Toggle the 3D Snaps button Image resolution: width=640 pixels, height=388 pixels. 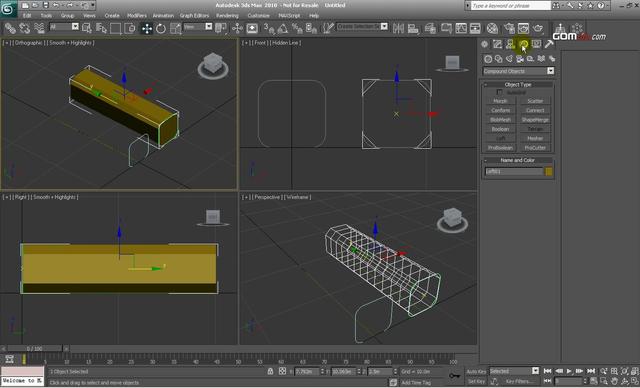coord(269,28)
